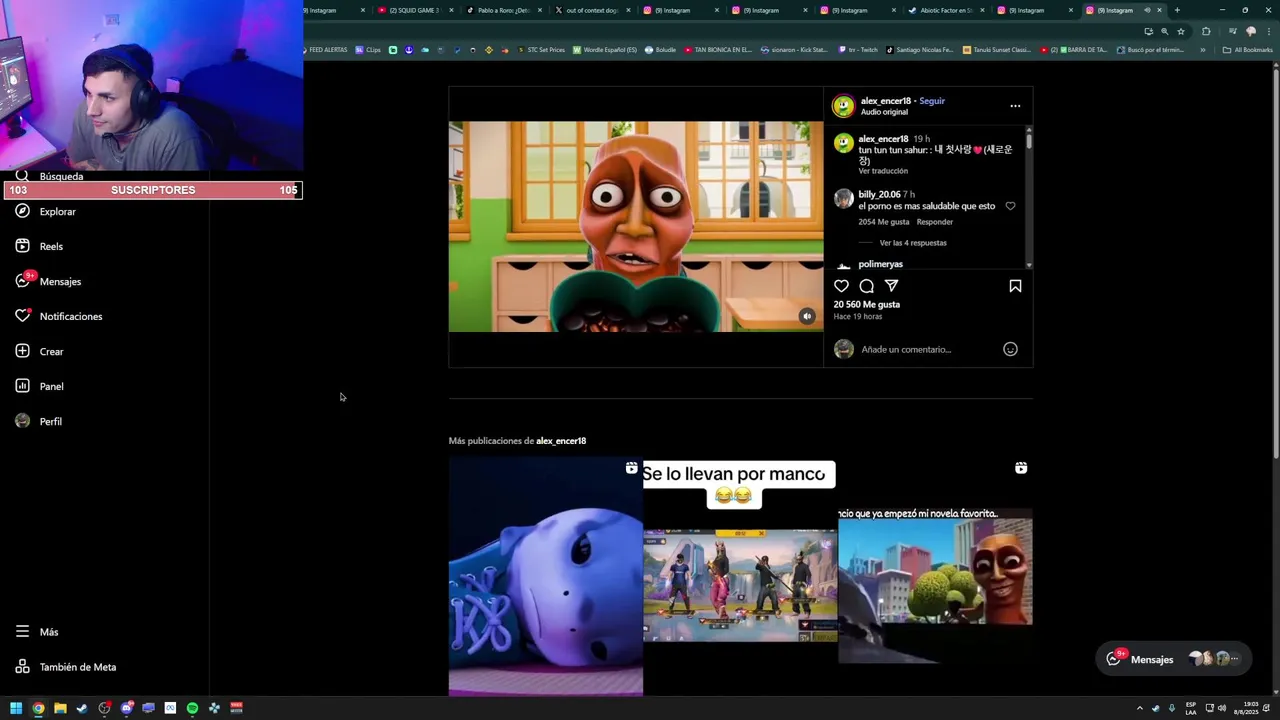Open the taskbar volume speaker icon
The image size is (1280, 720).
[x=1221, y=708]
